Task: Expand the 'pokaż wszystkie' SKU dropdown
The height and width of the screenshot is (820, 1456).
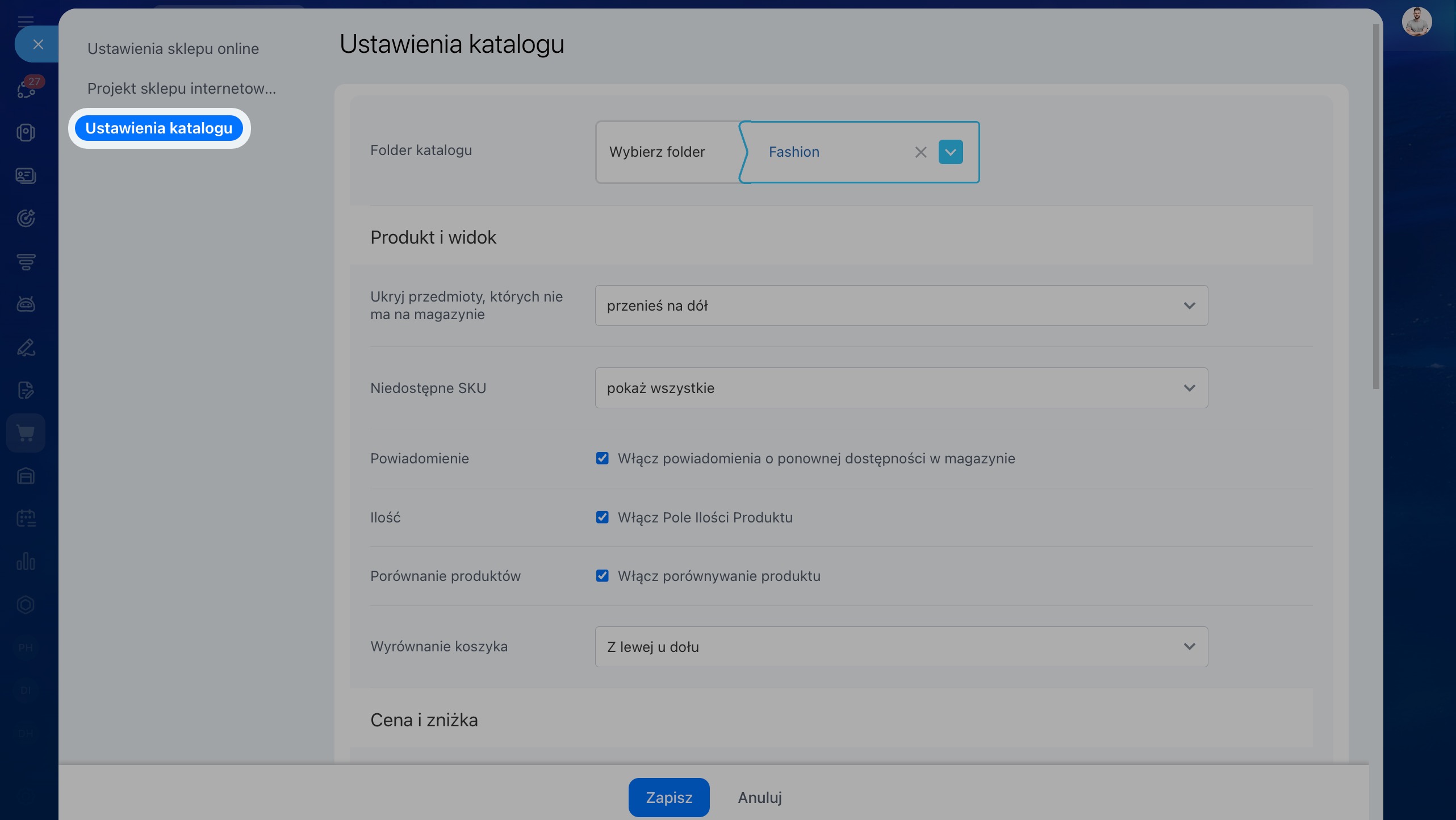Action: click(x=901, y=388)
